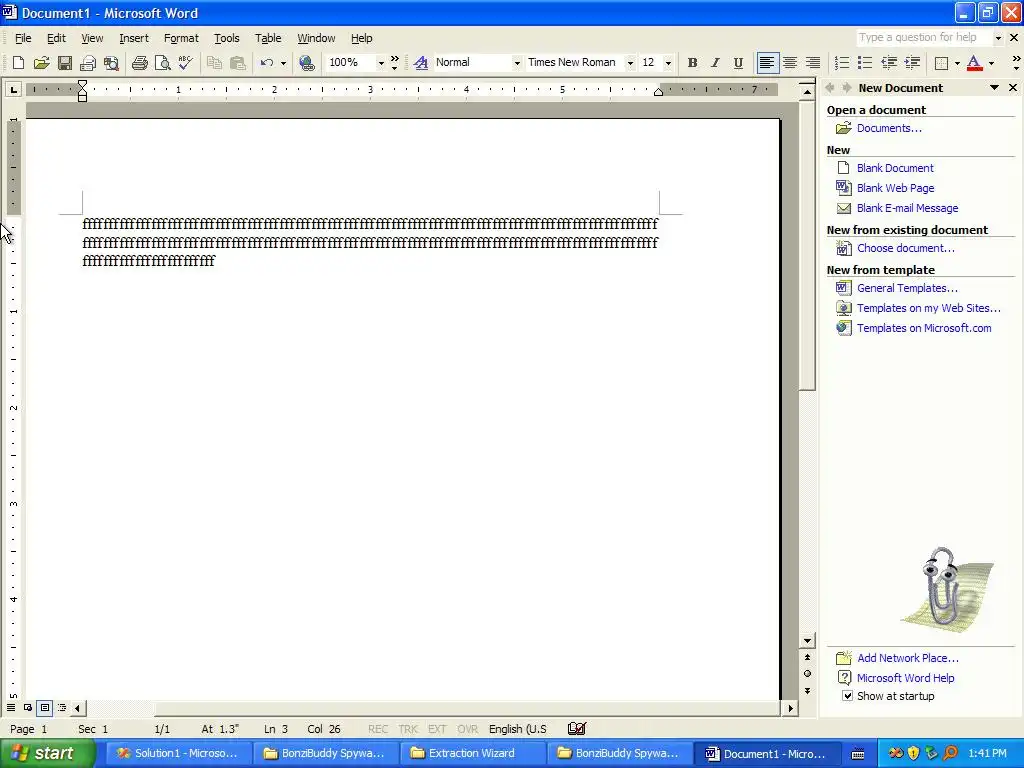The height and width of the screenshot is (768, 1024).
Task: Click the spelling status book icon
Action: 577,729
